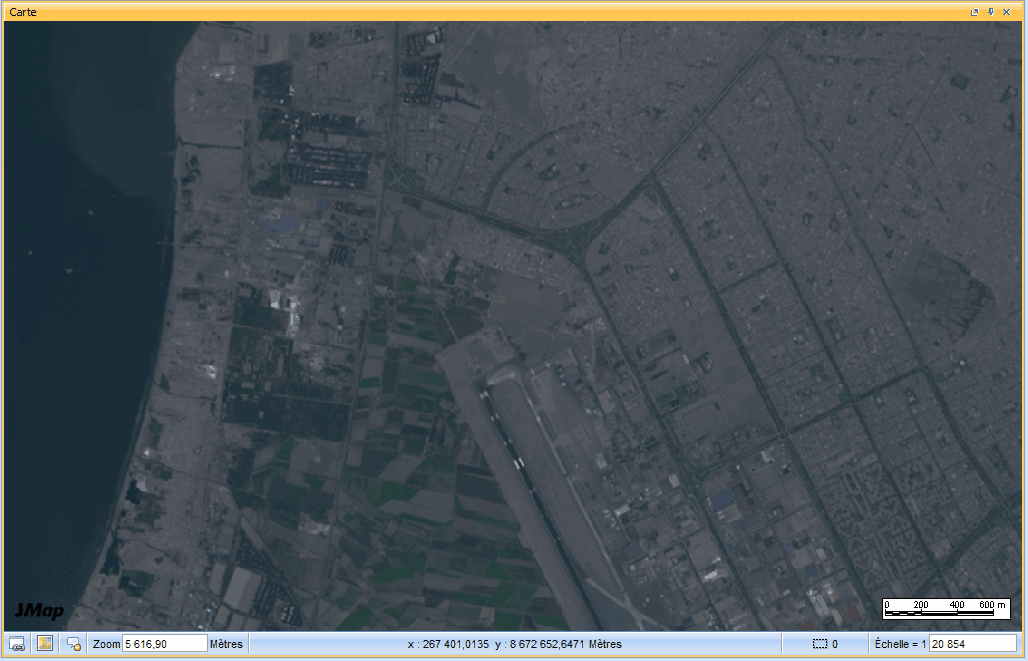Screen dimensions: 1028x661
Task: Click the JMap logo on the map
Action: coord(39,611)
